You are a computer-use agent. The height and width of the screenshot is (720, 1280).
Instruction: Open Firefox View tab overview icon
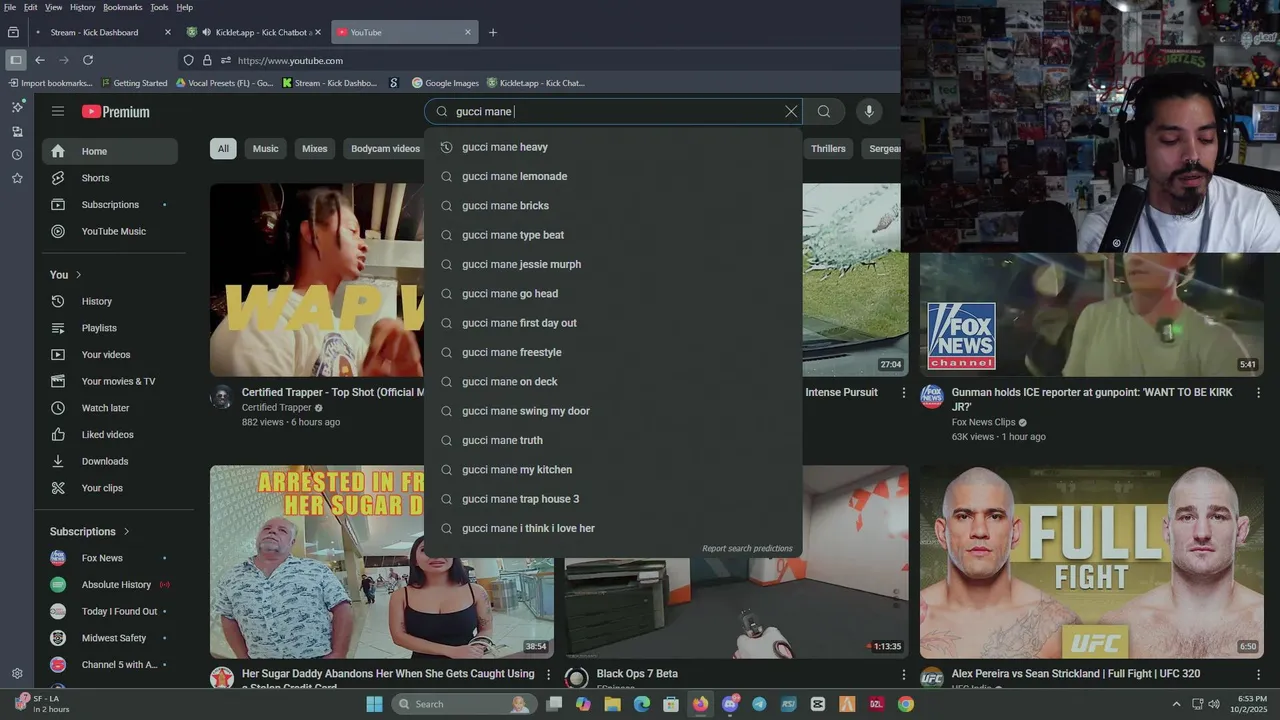pyautogui.click(x=13, y=32)
